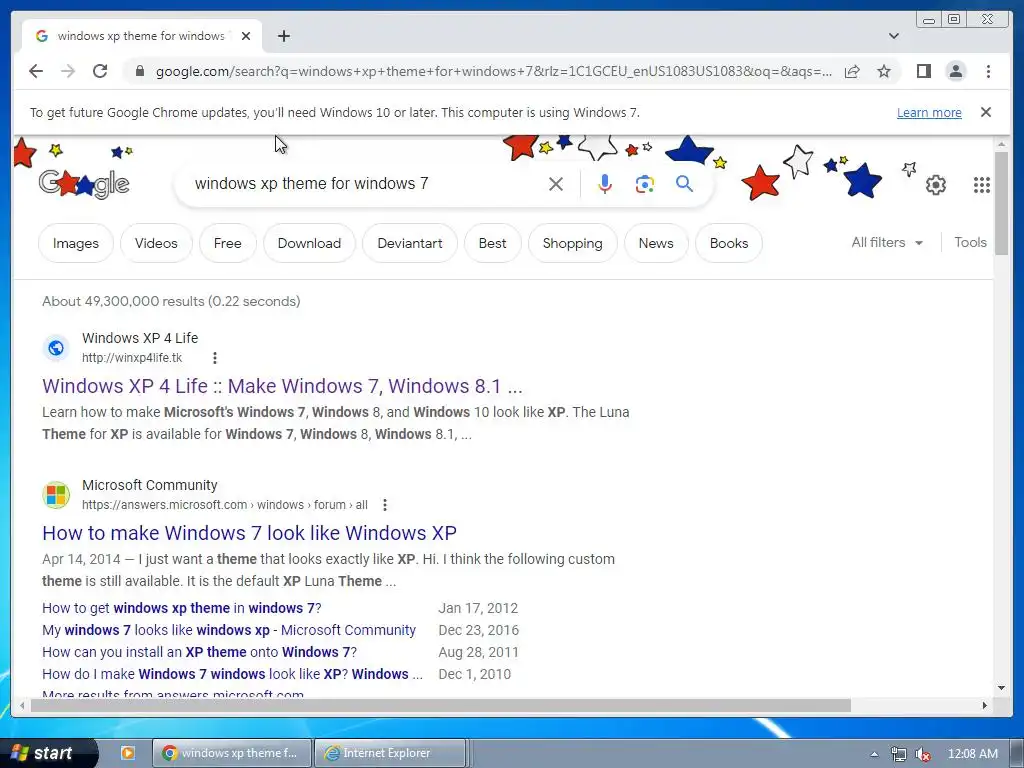Open 'How do I make Windows 7 windows' link
Viewport: 1024px width, 768px height.
[232, 674]
